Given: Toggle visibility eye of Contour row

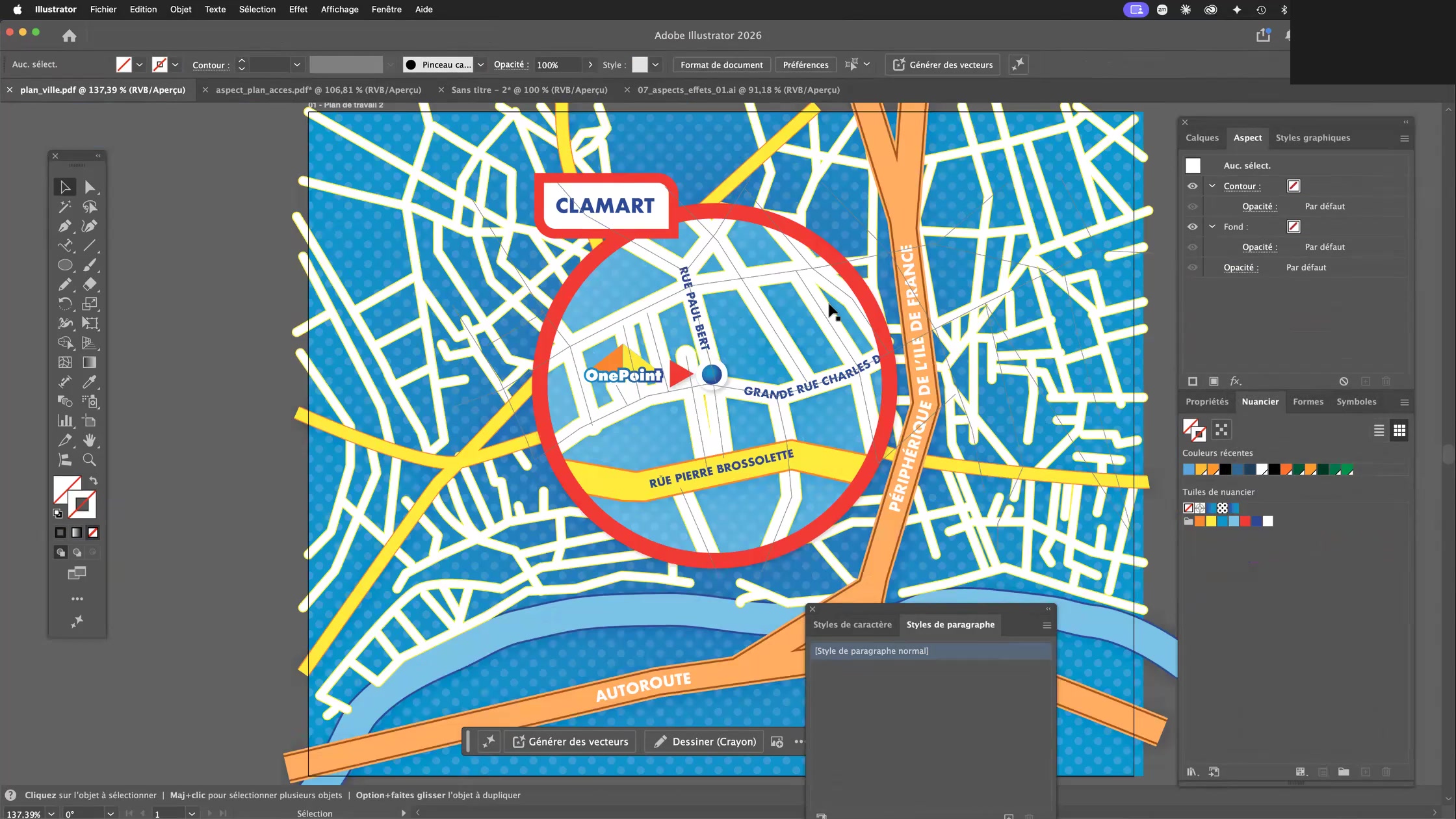Looking at the screenshot, I should point(1192,186).
